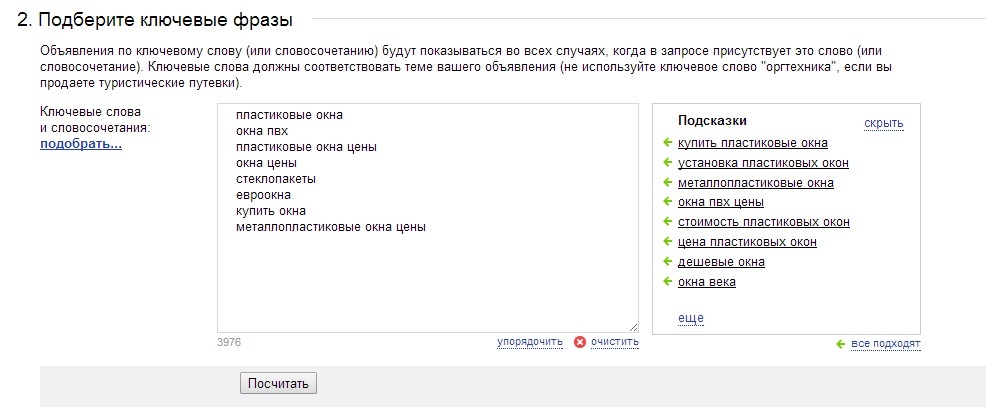This screenshot has height=408, width=986.
Task: Click the 'Посчитать' button
Action: 279,383
